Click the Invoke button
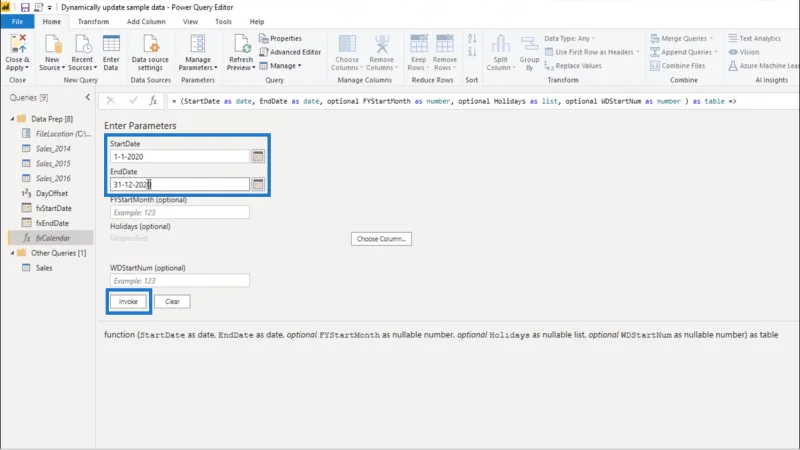Image resolution: width=800 pixels, height=450 pixels. 128,302
